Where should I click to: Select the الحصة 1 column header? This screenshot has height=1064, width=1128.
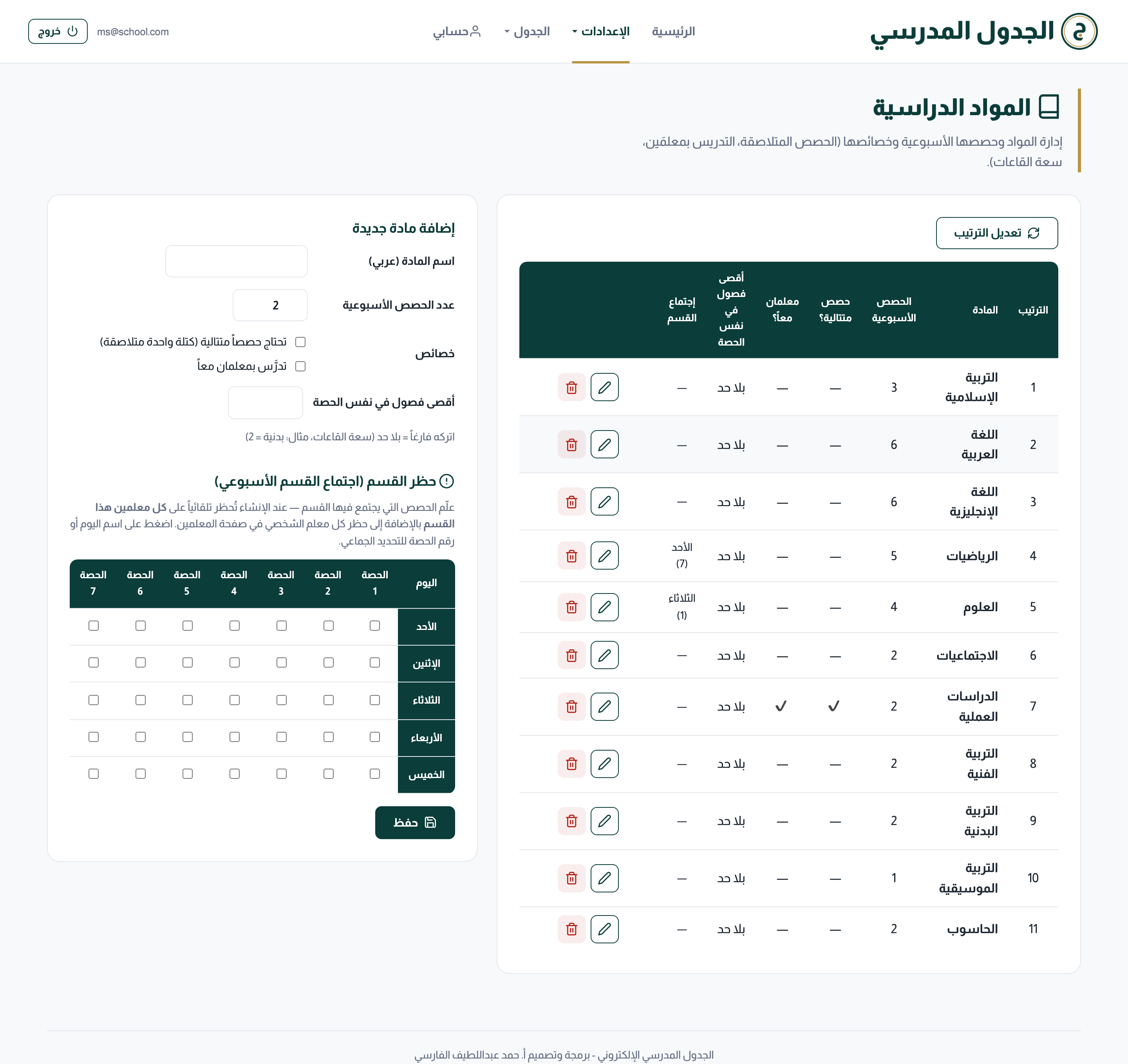point(374,583)
